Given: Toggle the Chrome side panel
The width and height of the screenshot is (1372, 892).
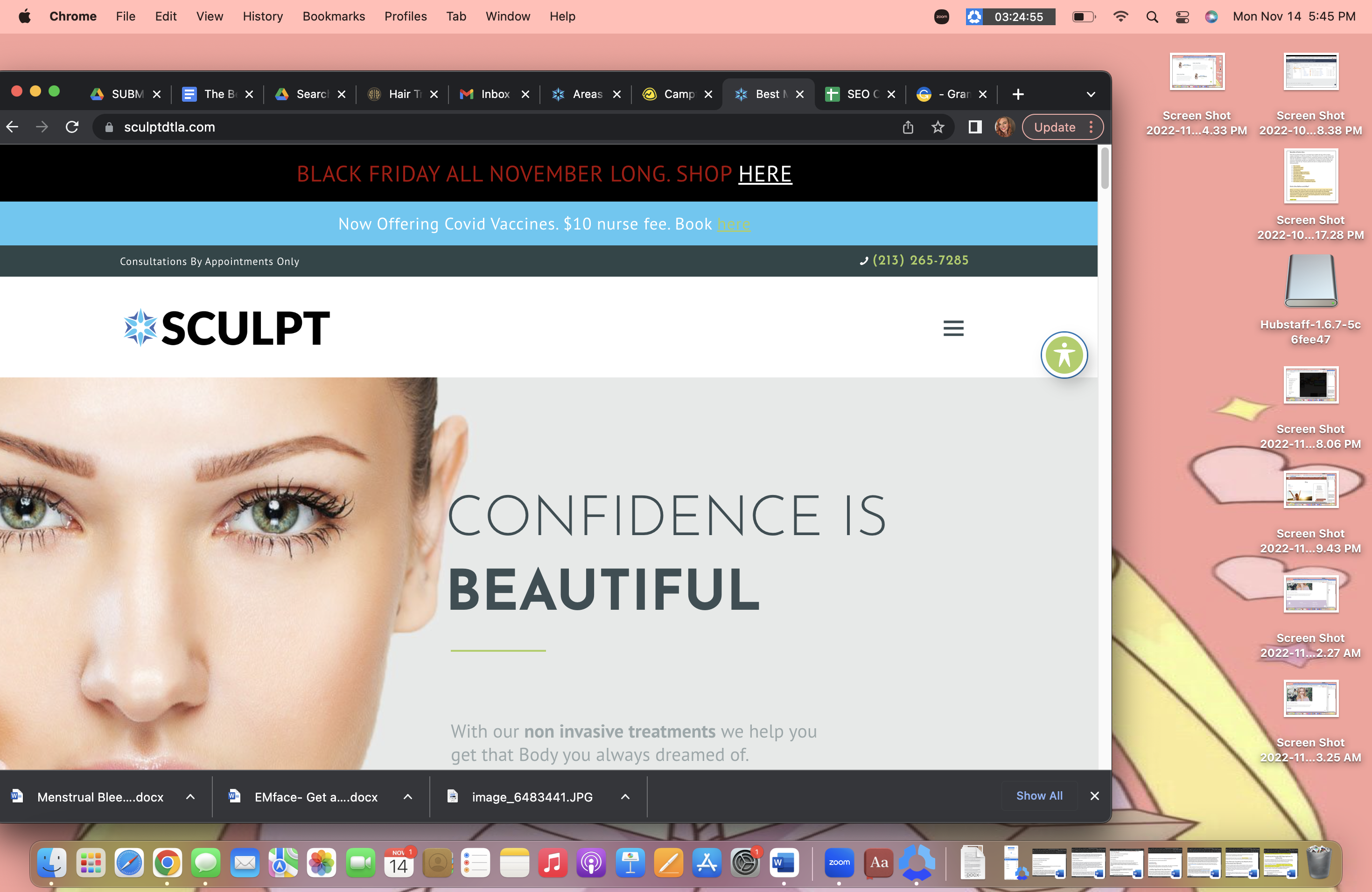Looking at the screenshot, I should [x=975, y=127].
